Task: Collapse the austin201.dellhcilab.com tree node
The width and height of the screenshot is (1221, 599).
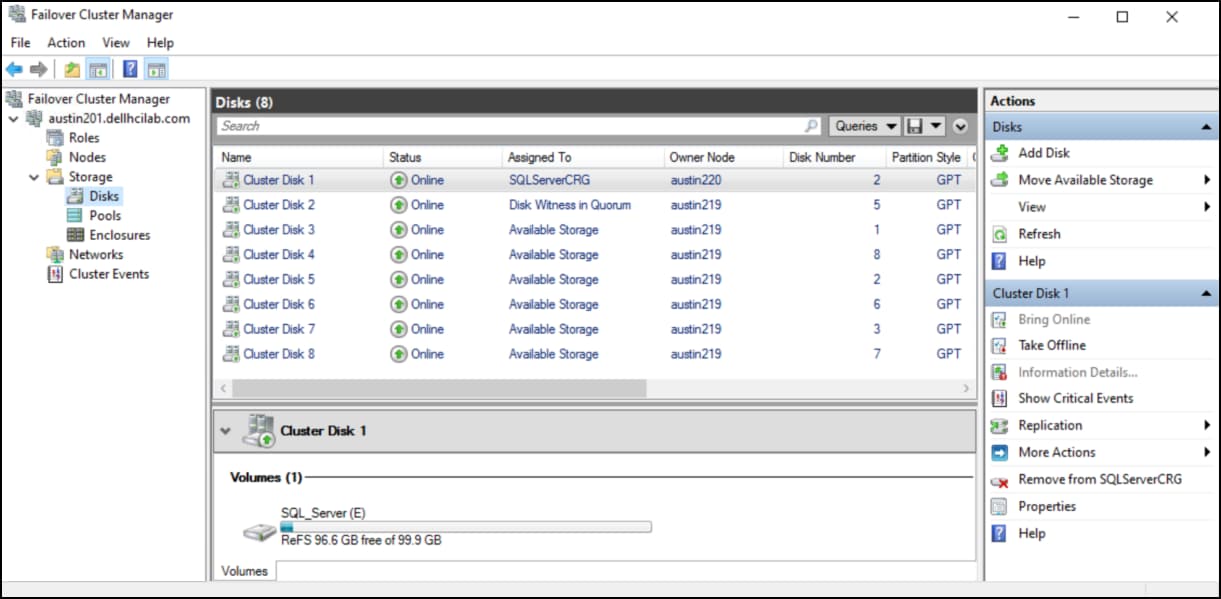Action: (12, 118)
